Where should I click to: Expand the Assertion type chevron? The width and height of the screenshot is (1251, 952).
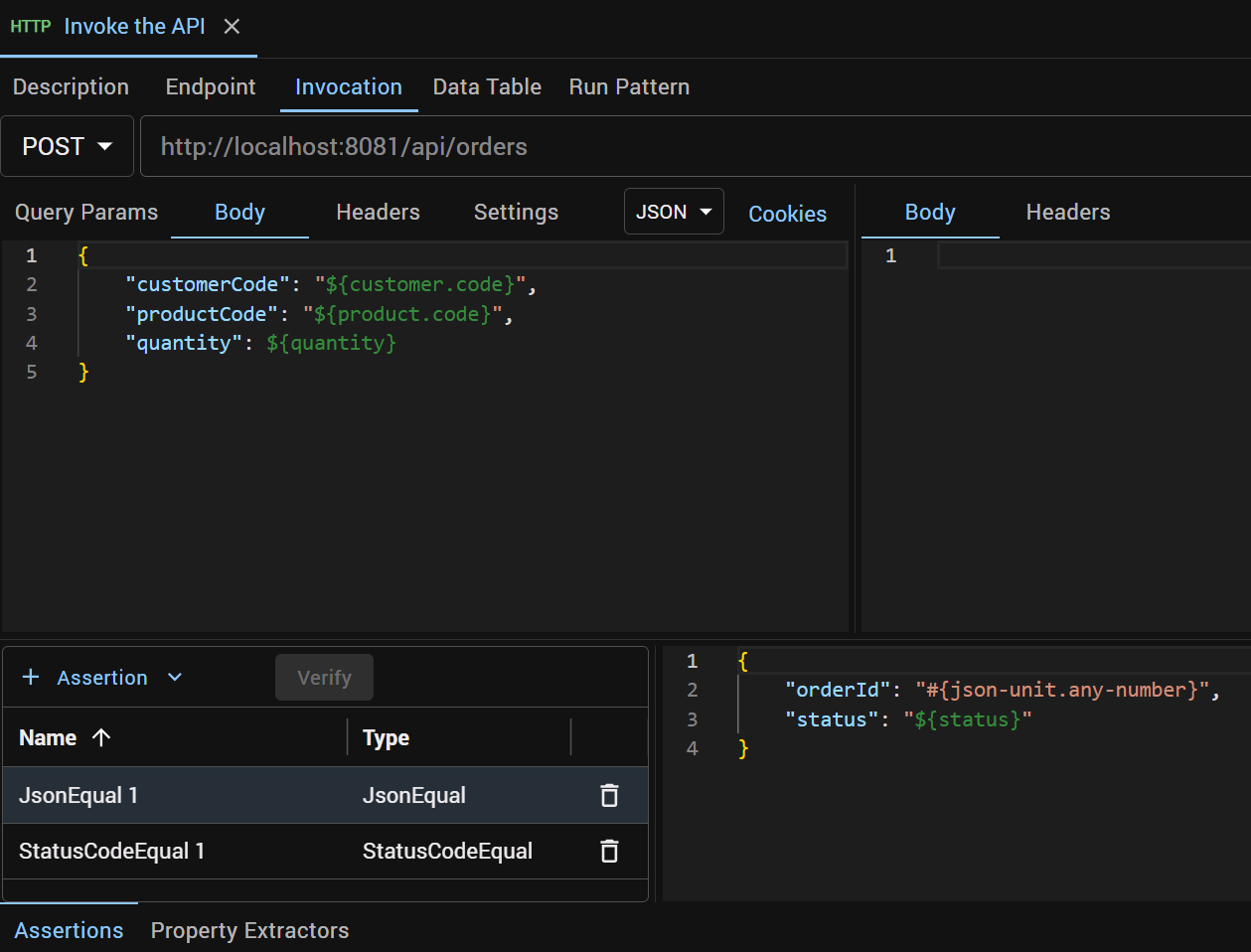tap(175, 677)
